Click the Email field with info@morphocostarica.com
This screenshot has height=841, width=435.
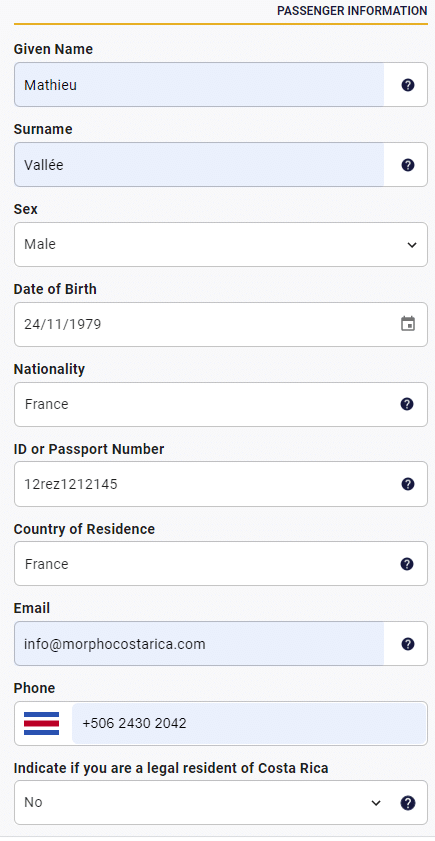199,644
